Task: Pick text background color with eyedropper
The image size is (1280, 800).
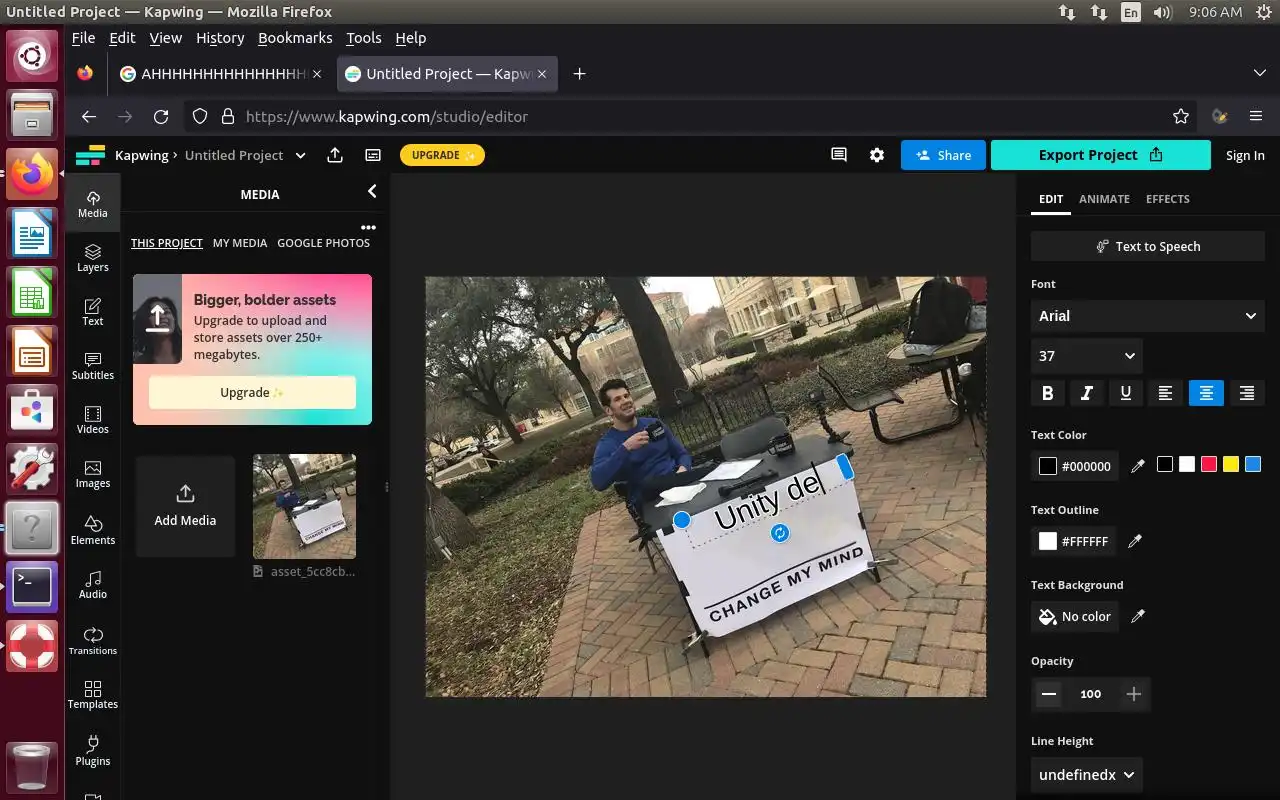Action: [1137, 616]
